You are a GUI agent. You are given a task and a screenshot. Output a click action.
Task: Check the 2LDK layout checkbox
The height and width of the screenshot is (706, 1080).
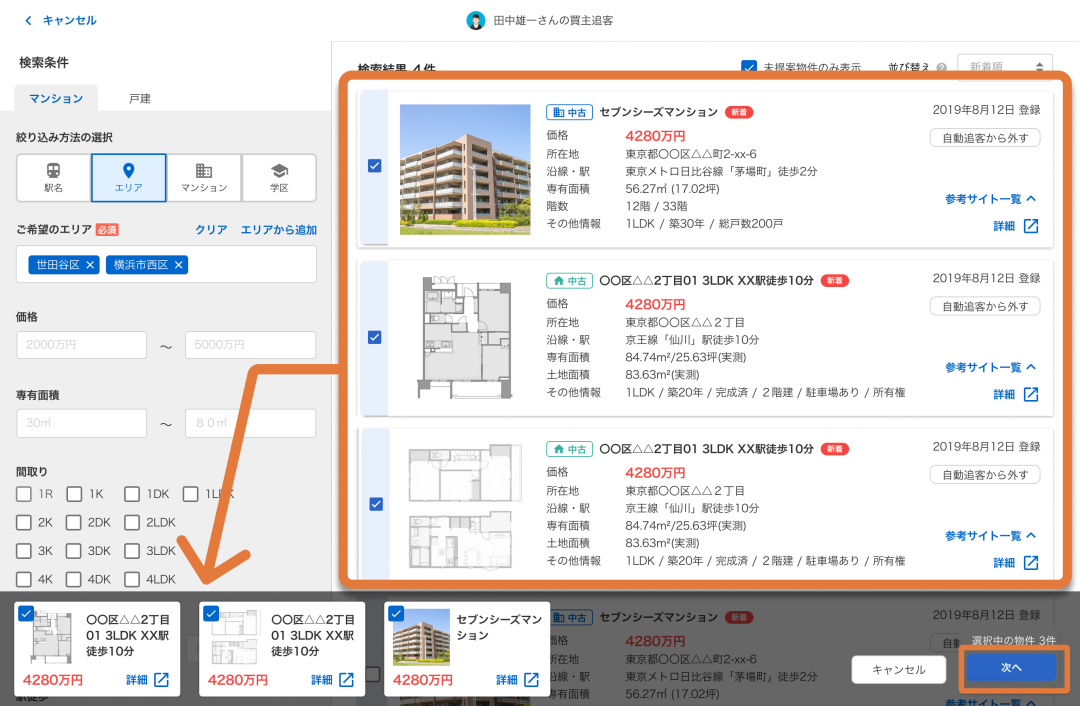132,523
